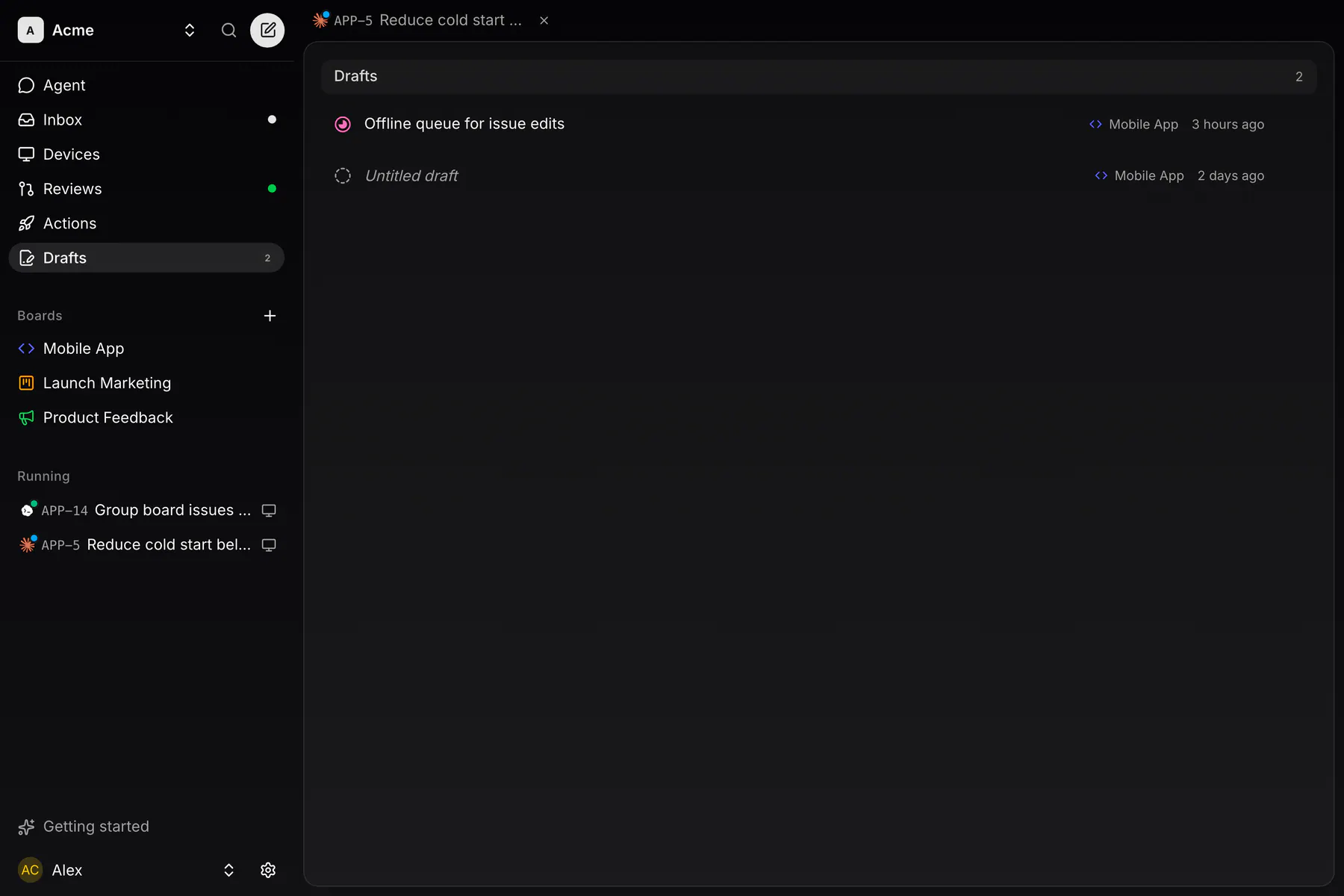This screenshot has height=896, width=1344.
Task: Open the search magnifier icon
Action: [x=228, y=30]
